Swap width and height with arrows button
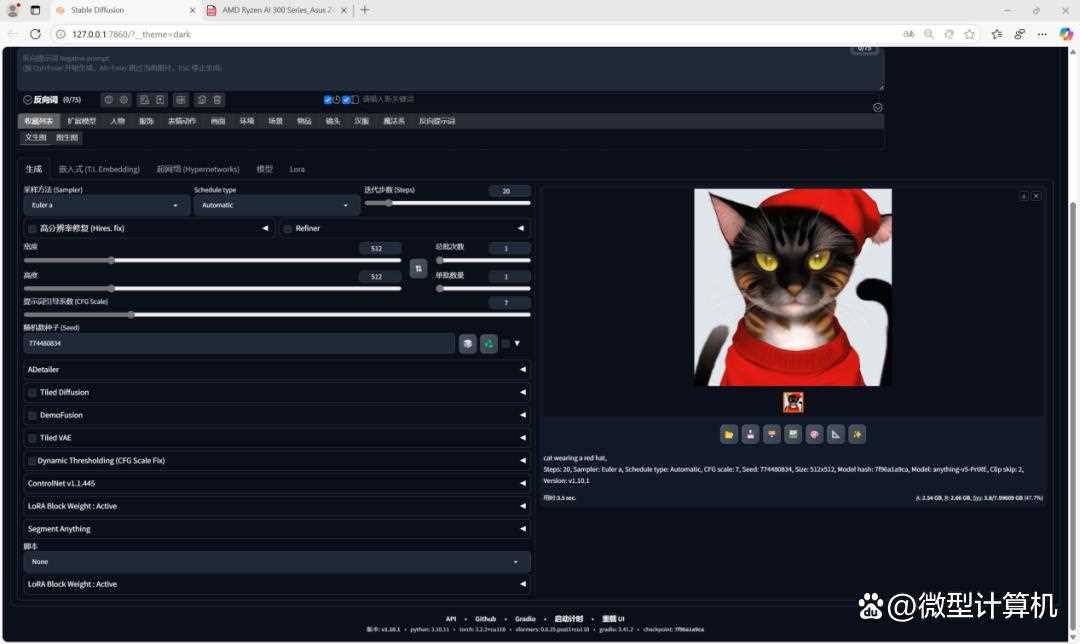 coord(418,268)
